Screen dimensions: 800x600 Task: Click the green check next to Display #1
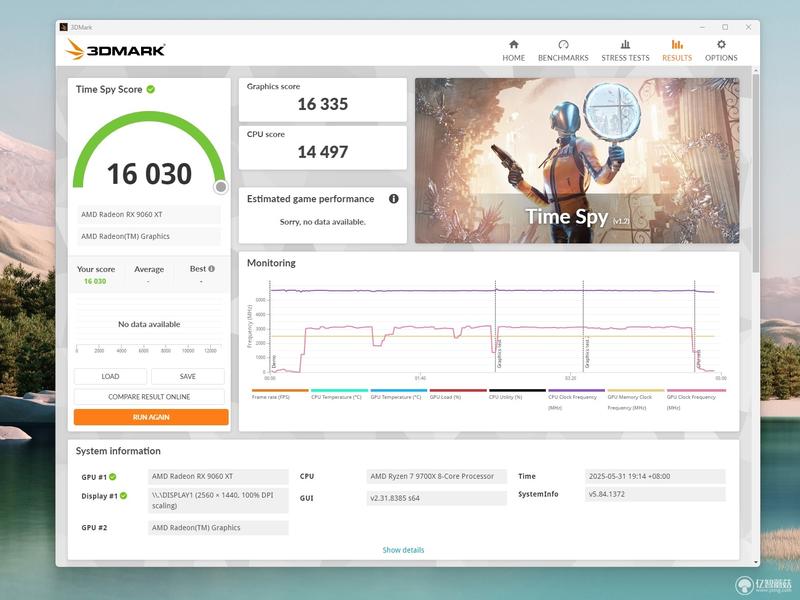click(x=123, y=496)
